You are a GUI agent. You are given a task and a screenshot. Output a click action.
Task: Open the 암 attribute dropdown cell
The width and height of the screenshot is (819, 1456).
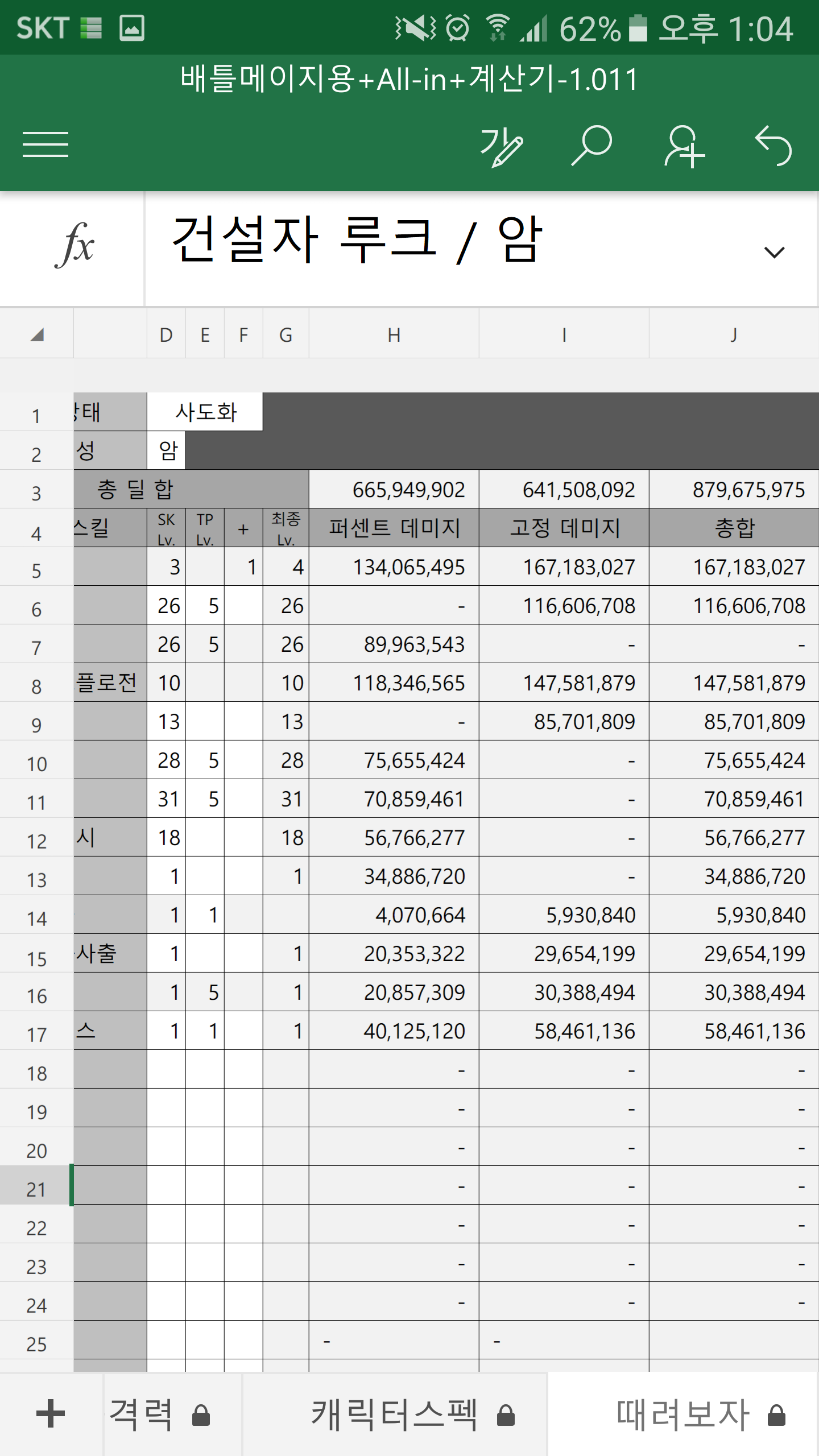[x=167, y=450]
